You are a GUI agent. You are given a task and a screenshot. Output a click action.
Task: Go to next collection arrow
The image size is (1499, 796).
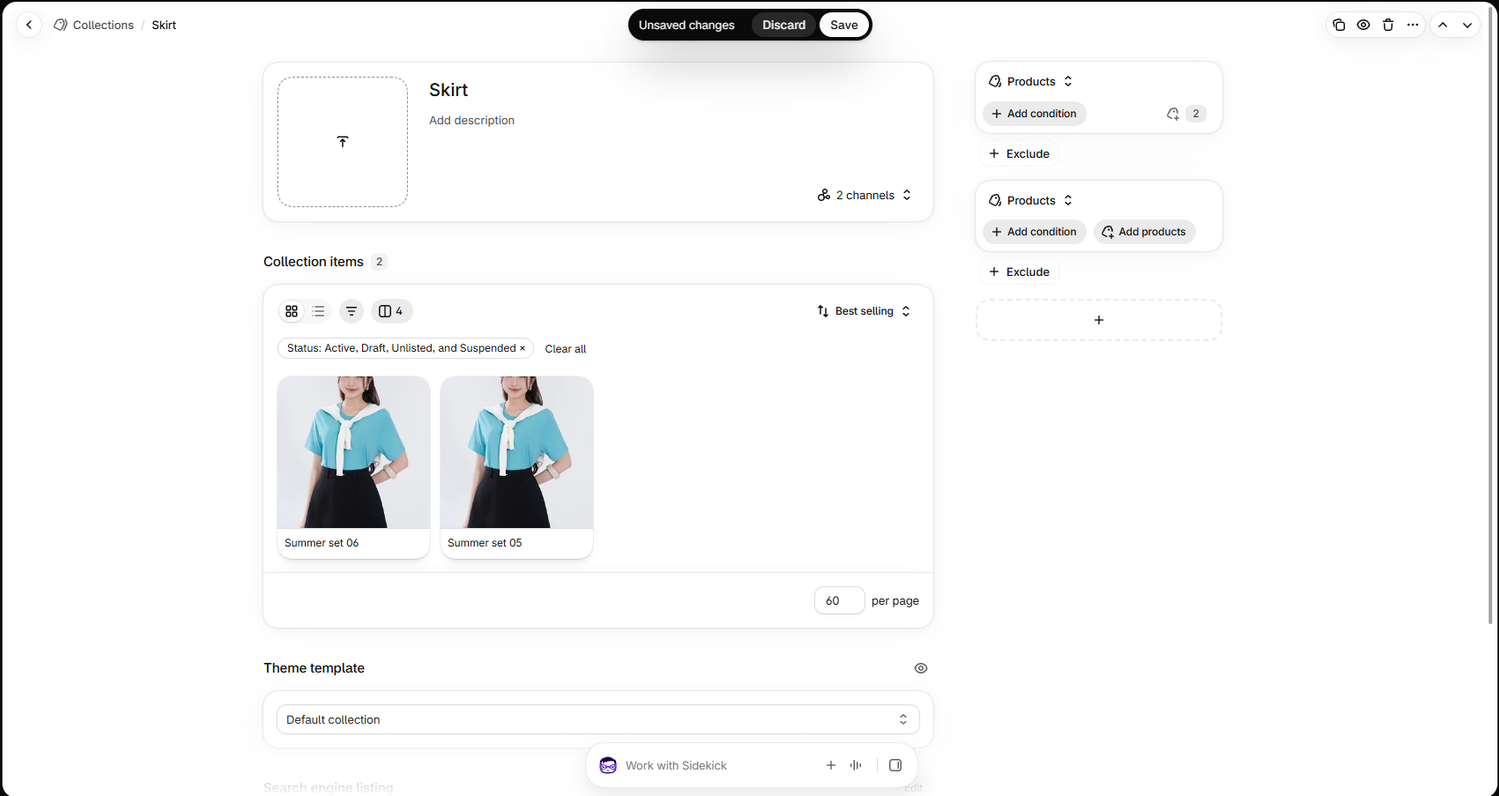point(1467,25)
